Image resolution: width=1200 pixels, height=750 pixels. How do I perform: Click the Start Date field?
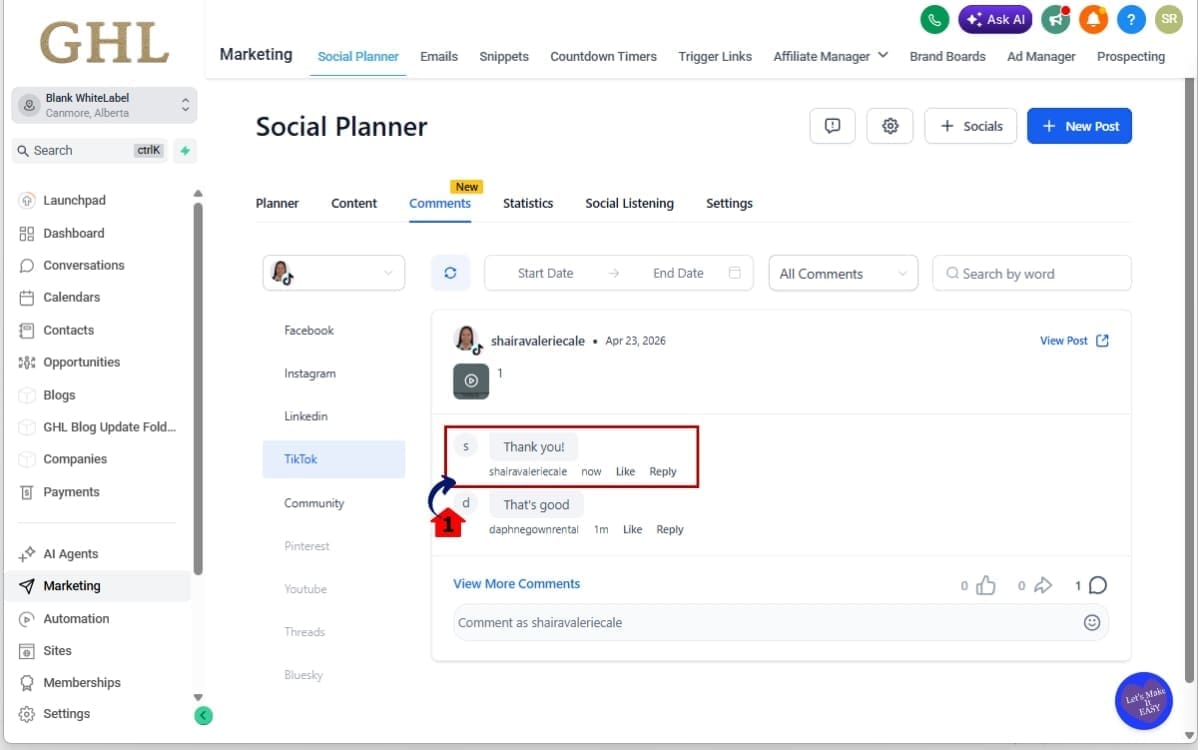tap(545, 273)
